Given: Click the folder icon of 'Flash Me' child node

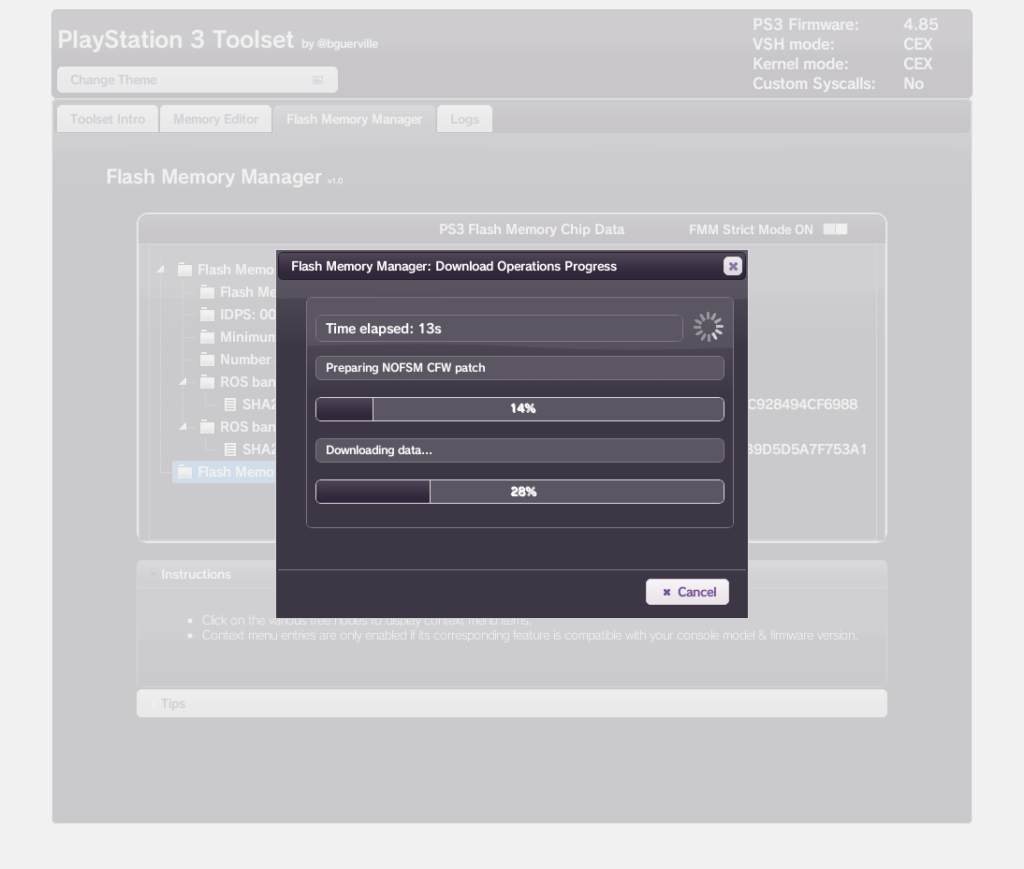Looking at the screenshot, I should point(207,292).
